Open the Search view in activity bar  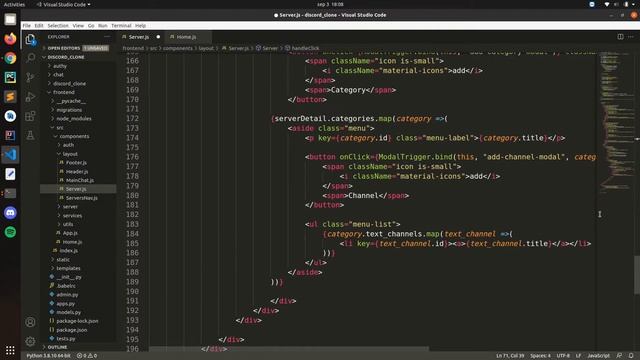click(x=30, y=58)
